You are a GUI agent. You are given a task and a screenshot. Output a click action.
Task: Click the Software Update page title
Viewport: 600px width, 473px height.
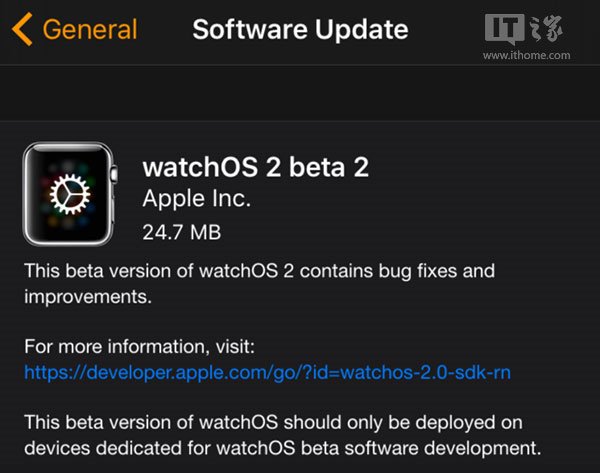pos(300,29)
